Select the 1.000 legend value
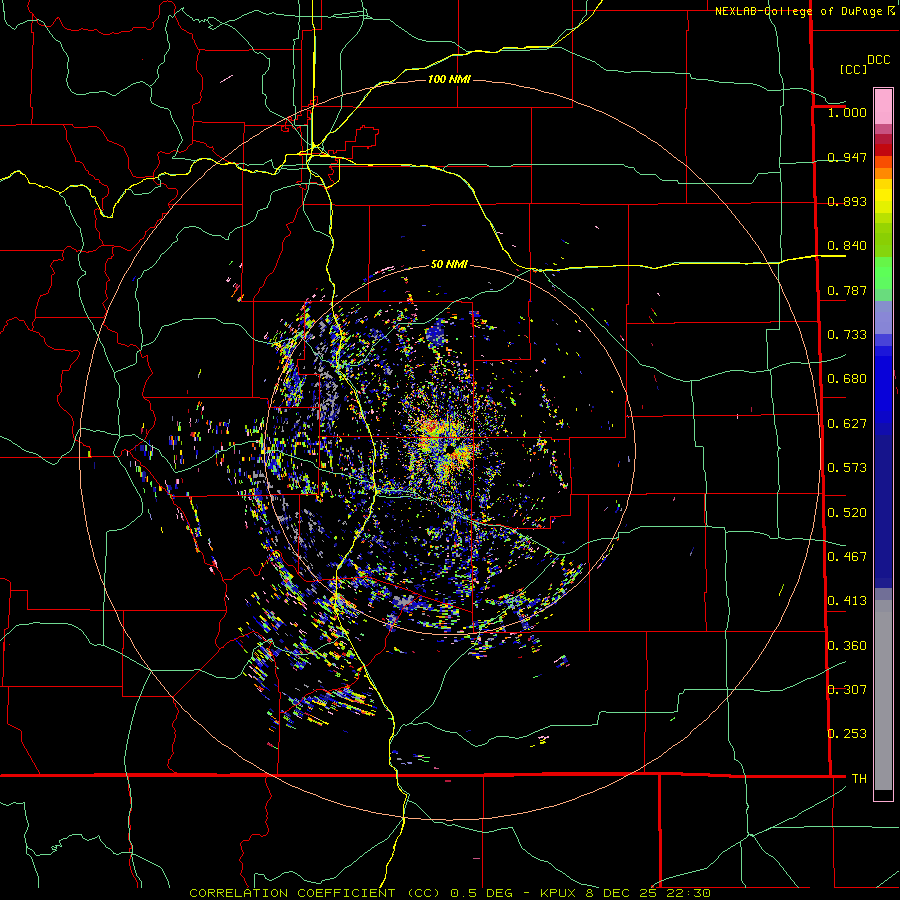This screenshot has width=900, height=900. (847, 112)
